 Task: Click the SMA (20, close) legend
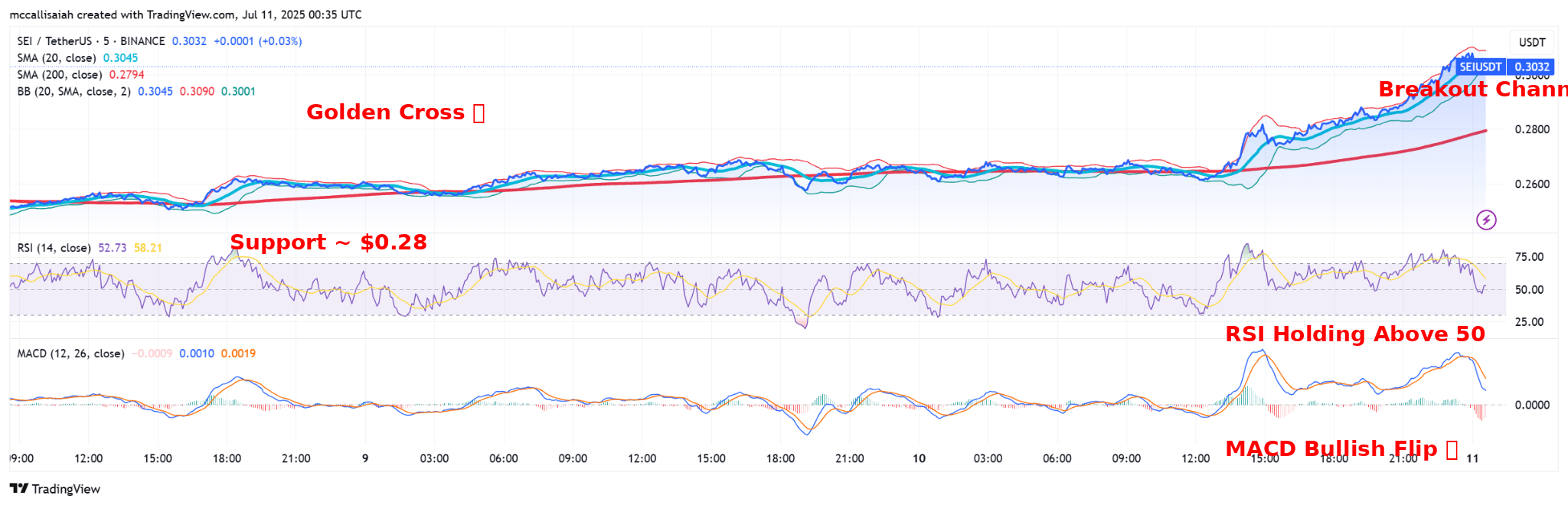pyautogui.click(x=57, y=58)
